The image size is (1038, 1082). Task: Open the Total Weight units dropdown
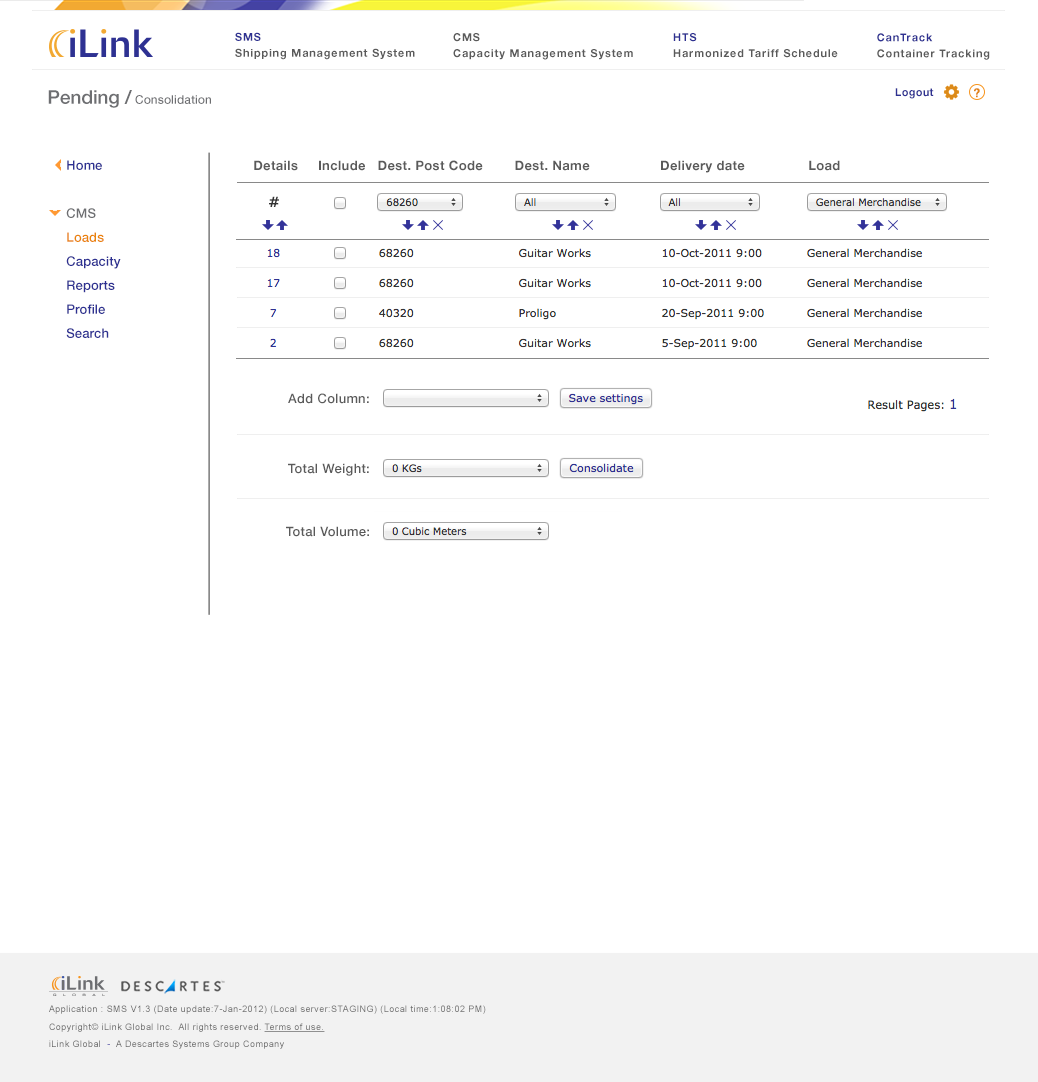[x=466, y=468]
